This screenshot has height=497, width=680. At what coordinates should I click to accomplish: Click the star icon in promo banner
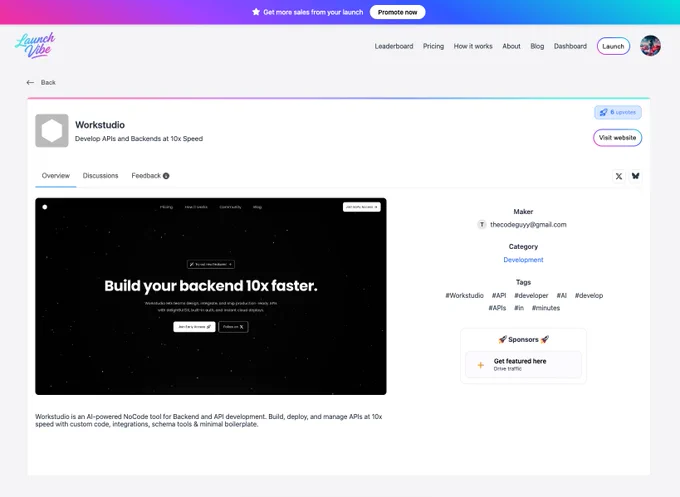256,12
